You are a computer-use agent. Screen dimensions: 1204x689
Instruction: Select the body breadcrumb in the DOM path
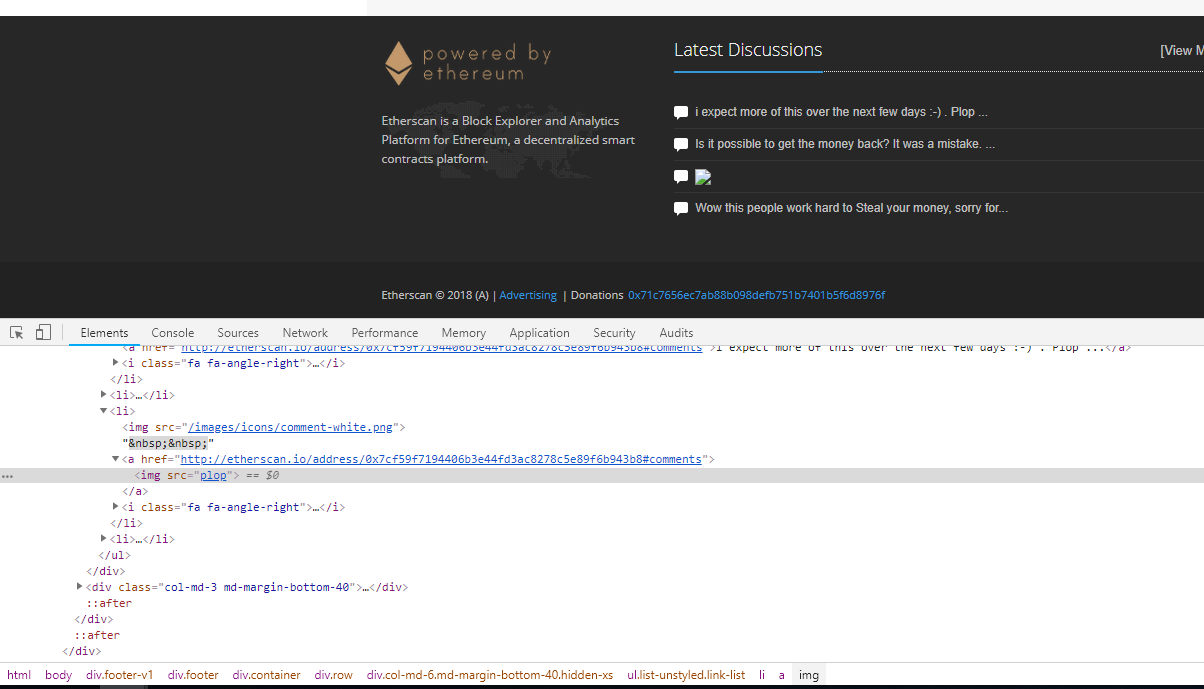[x=58, y=674]
